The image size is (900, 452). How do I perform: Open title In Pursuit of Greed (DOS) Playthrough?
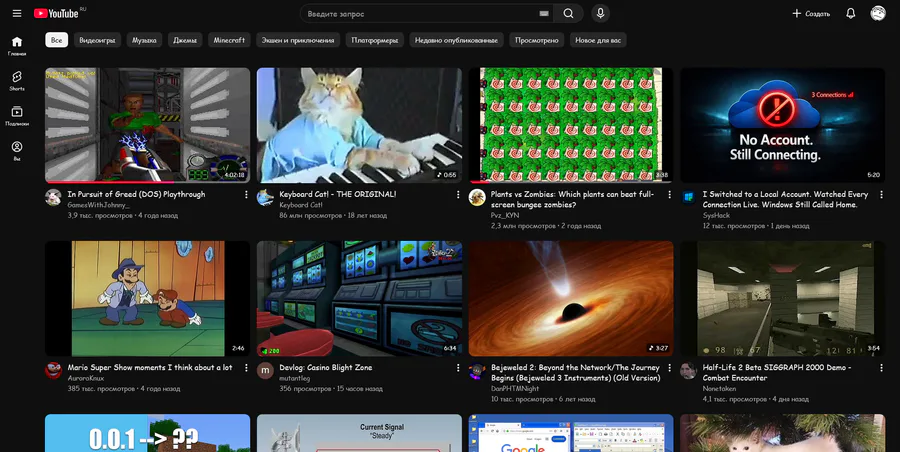[136, 194]
